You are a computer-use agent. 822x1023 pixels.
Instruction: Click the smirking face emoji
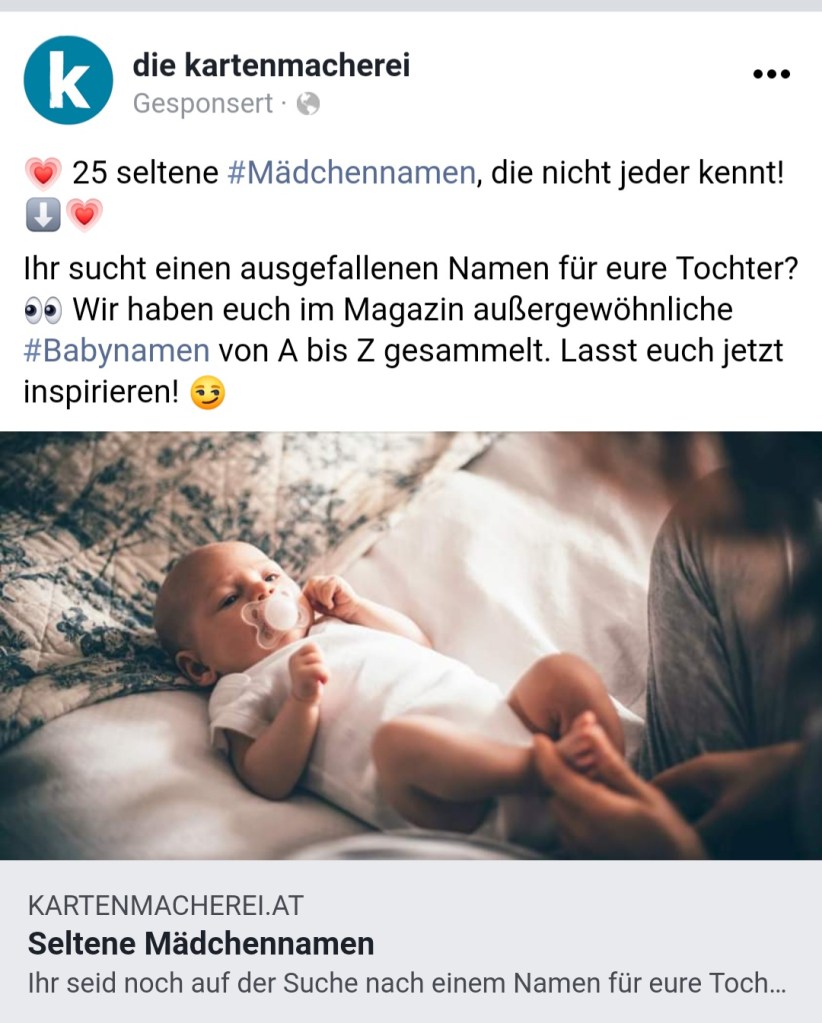click(x=207, y=393)
